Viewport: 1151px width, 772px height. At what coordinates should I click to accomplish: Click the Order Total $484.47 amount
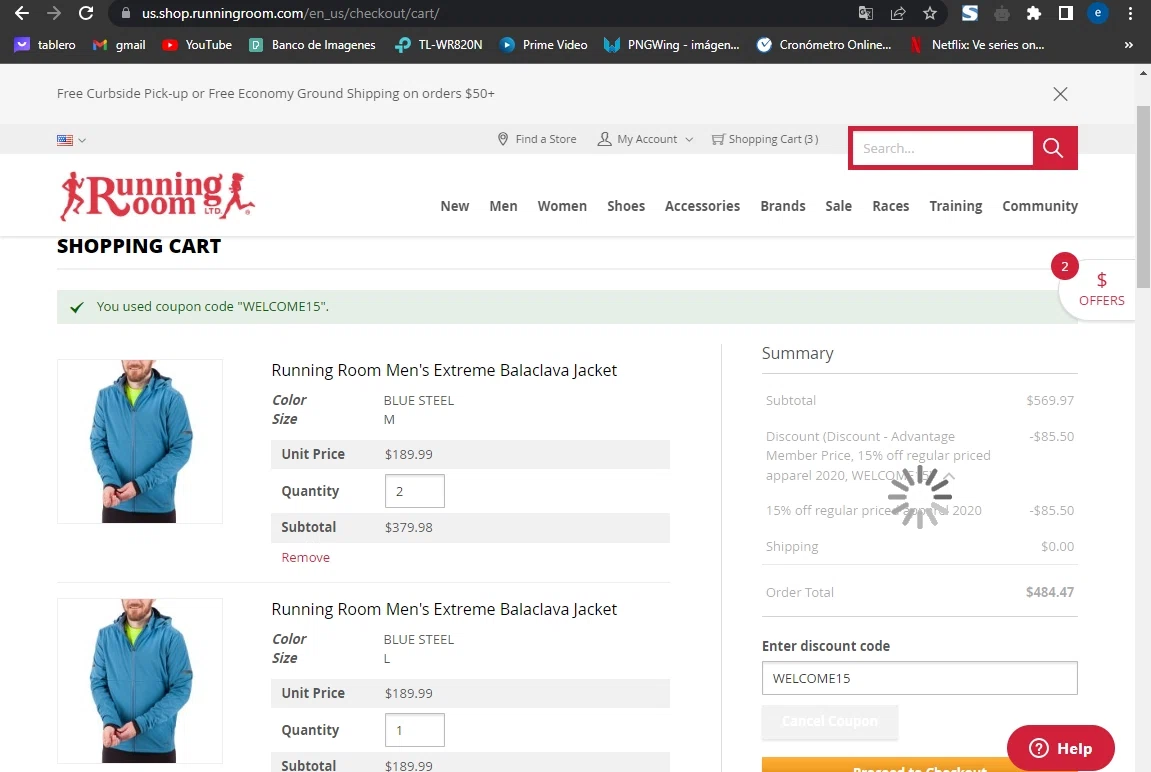click(1050, 592)
